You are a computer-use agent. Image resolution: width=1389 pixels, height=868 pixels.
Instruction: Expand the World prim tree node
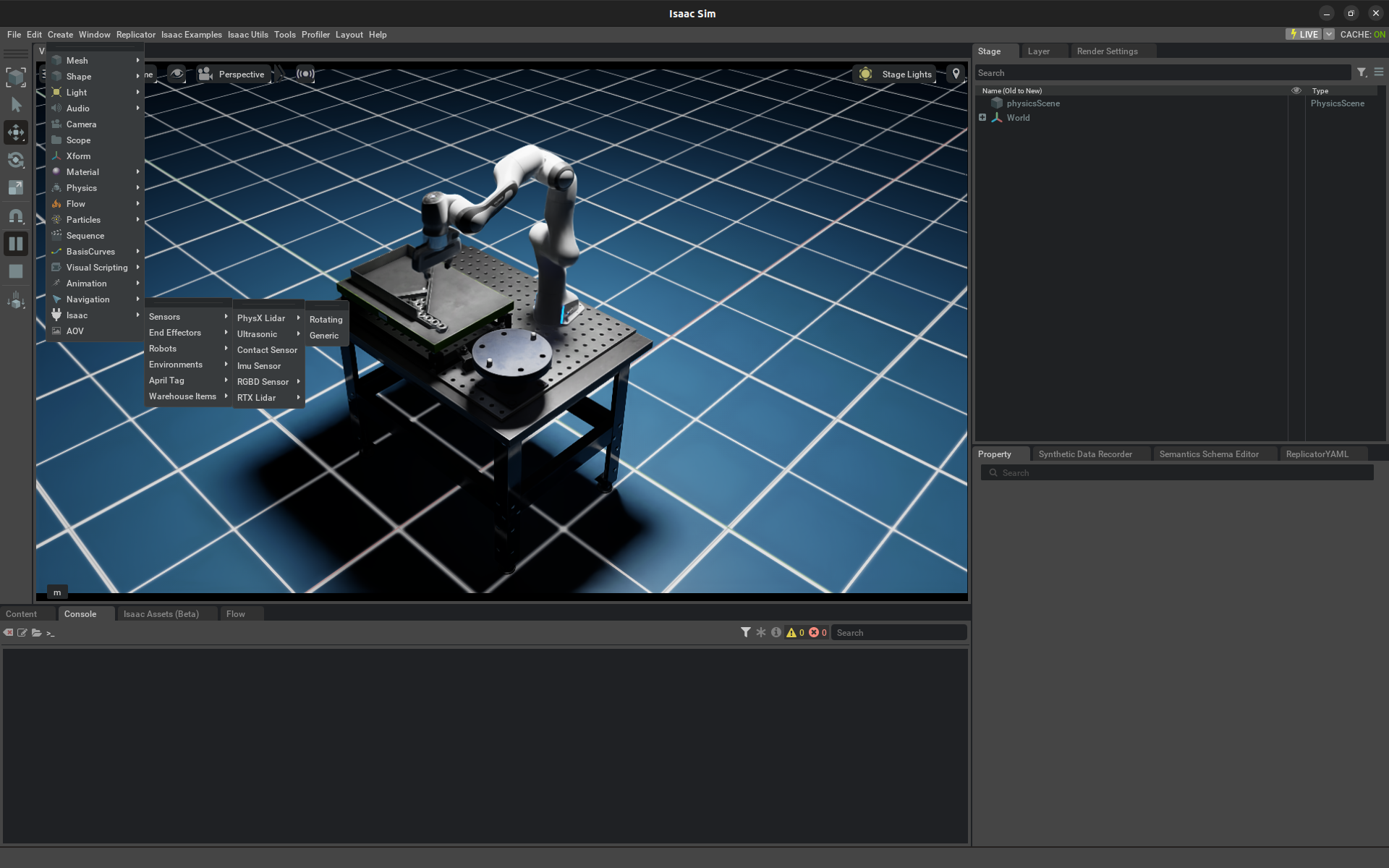click(982, 117)
